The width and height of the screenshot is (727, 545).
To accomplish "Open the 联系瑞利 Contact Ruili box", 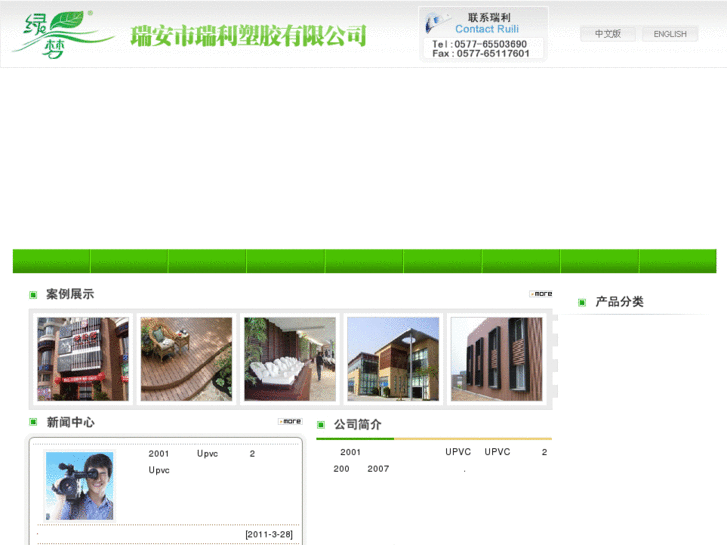I will 483,33.
